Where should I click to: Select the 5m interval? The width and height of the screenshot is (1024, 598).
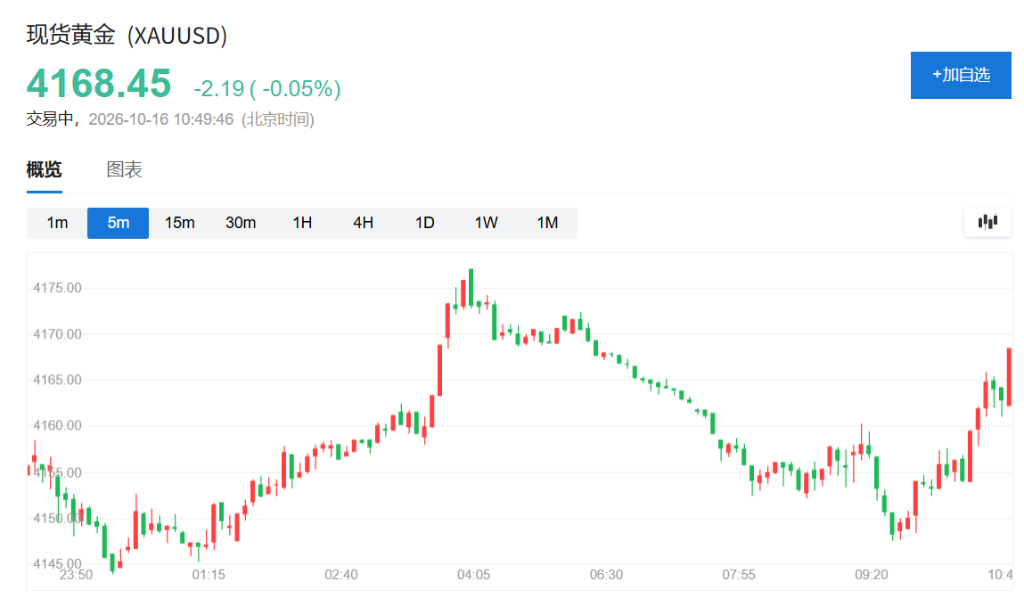[x=118, y=223]
